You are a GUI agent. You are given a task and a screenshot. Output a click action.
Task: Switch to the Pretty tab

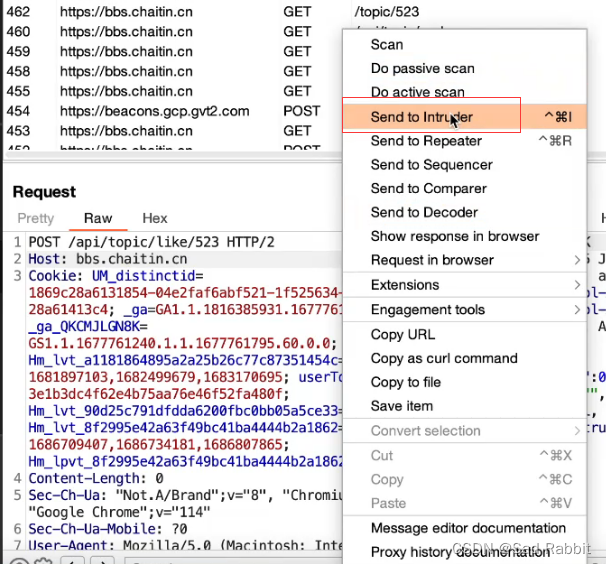[x=36, y=218]
